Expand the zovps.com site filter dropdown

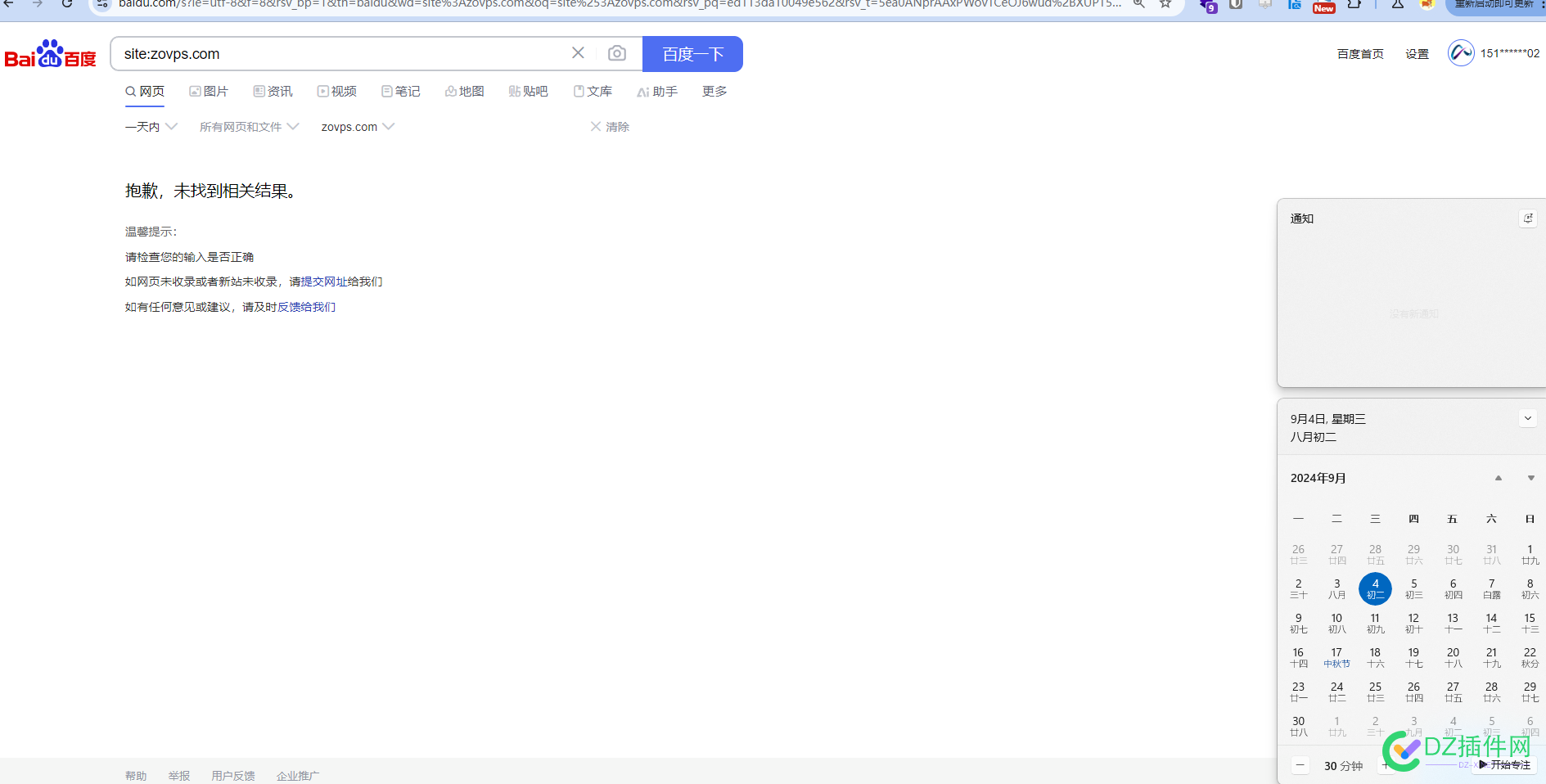(x=358, y=127)
